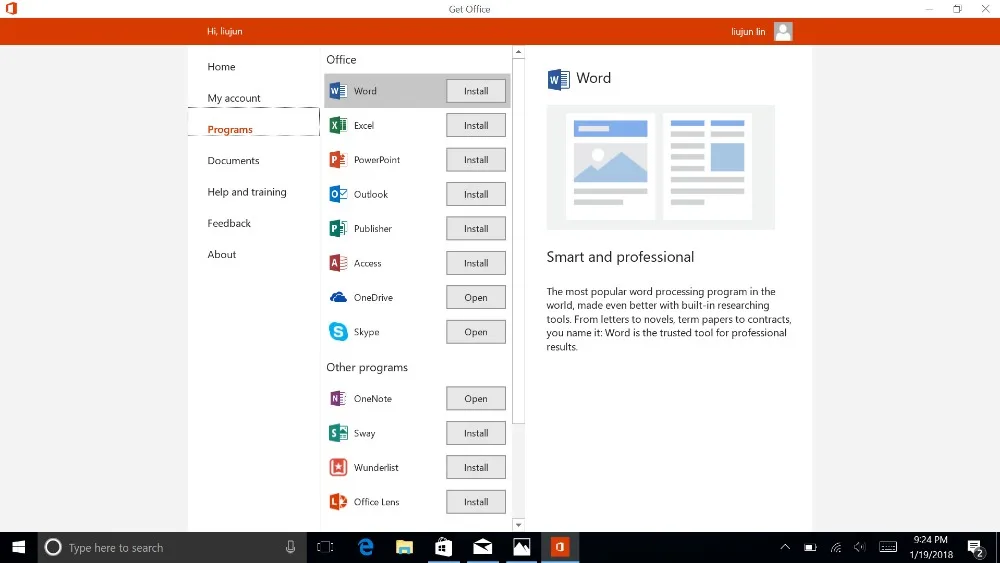Click the Excel app icon

click(x=338, y=125)
